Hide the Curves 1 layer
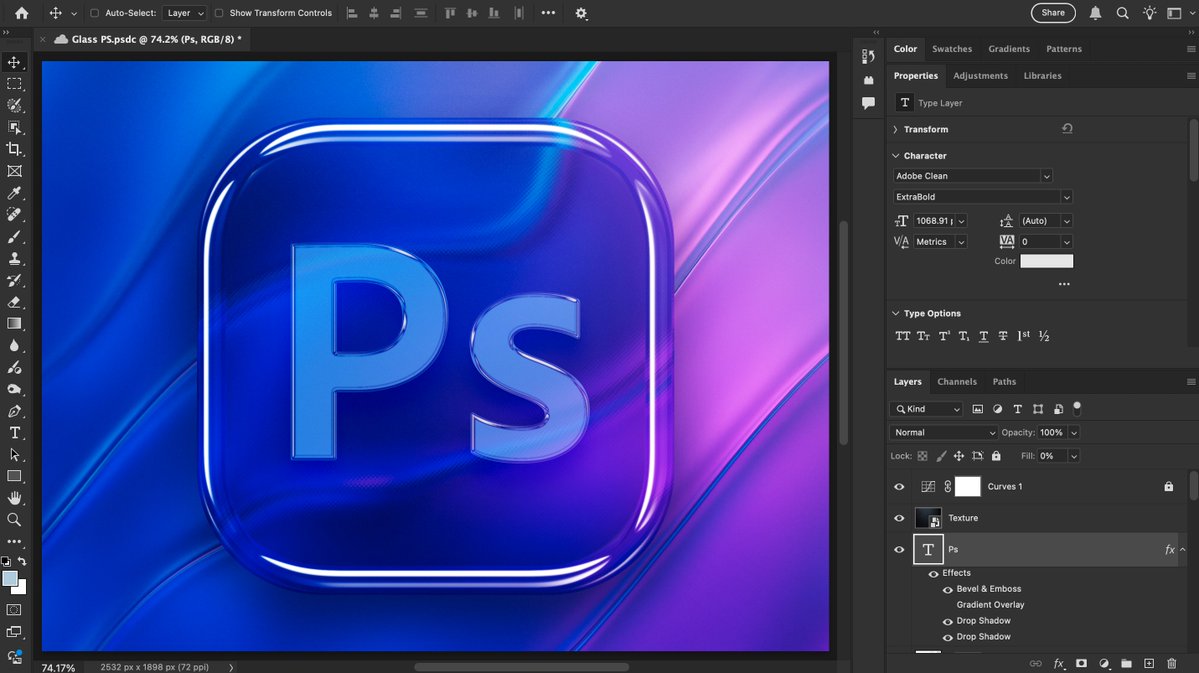The height and width of the screenshot is (673, 1199). point(899,486)
